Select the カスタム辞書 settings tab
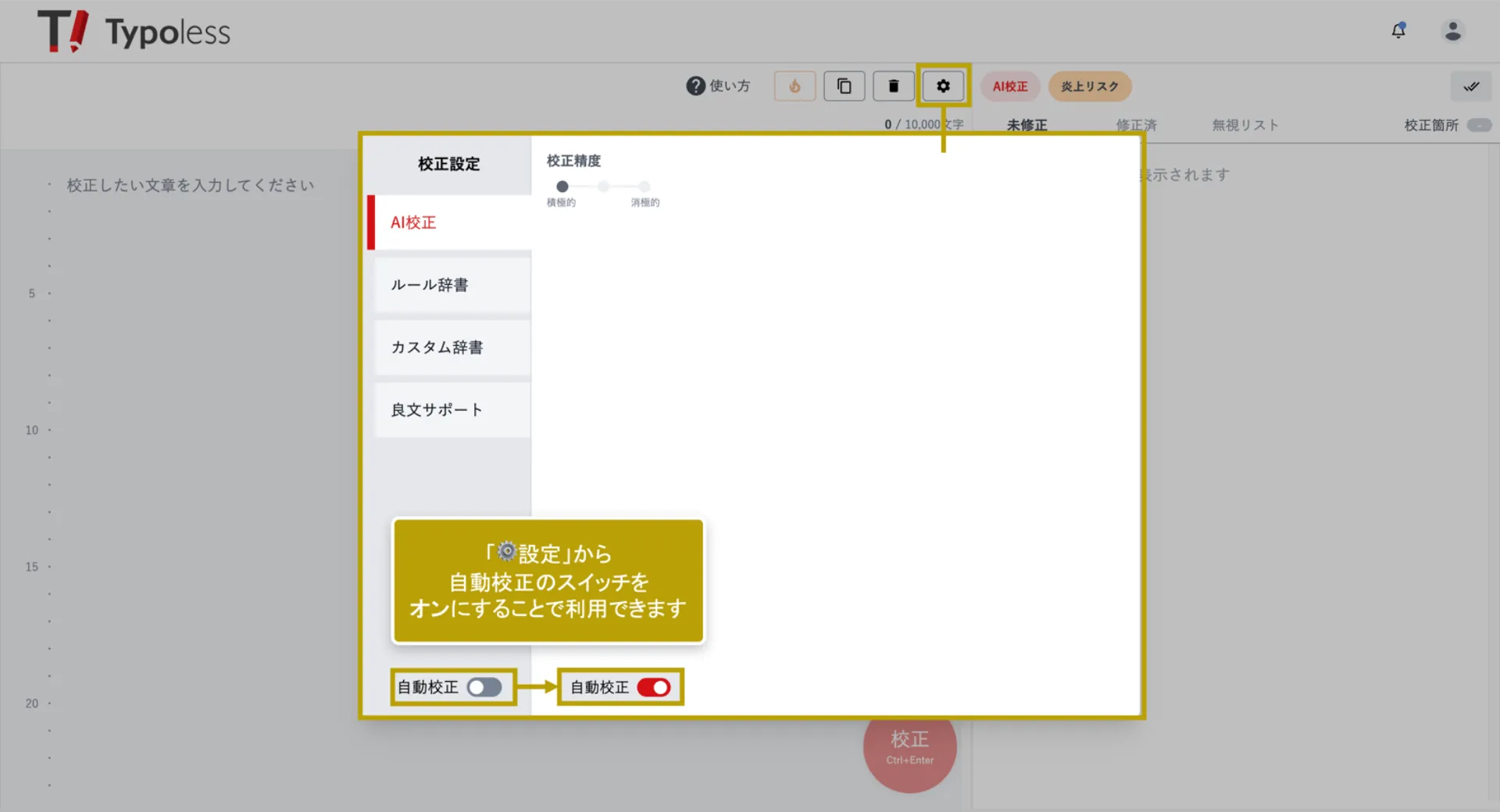The height and width of the screenshot is (812, 1500). click(x=453, y=347)
